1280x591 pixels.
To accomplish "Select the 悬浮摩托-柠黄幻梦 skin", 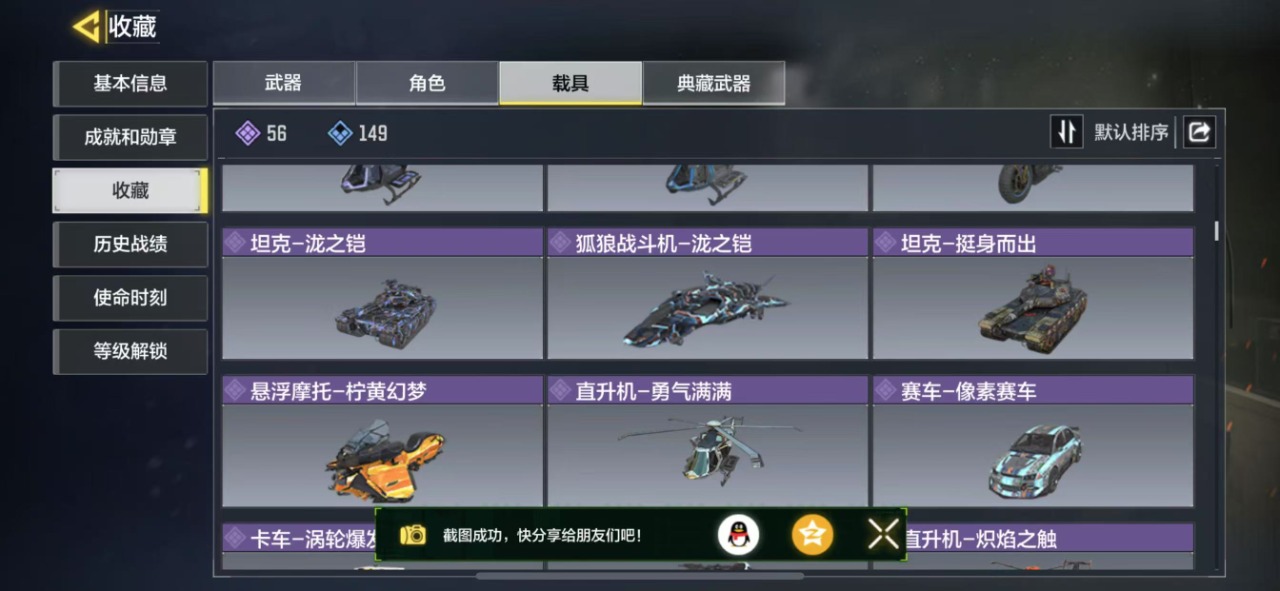I will click(382, 442).
